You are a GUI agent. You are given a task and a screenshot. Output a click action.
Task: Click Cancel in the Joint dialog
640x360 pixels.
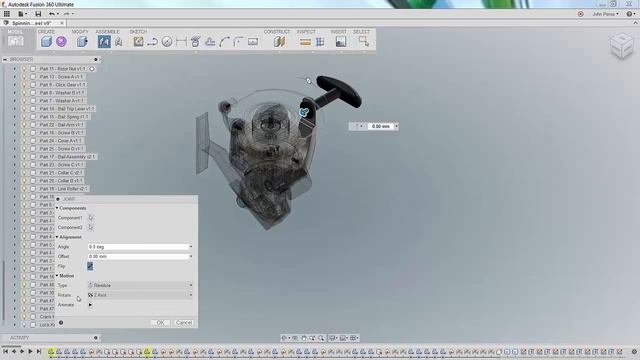(184, 322)
